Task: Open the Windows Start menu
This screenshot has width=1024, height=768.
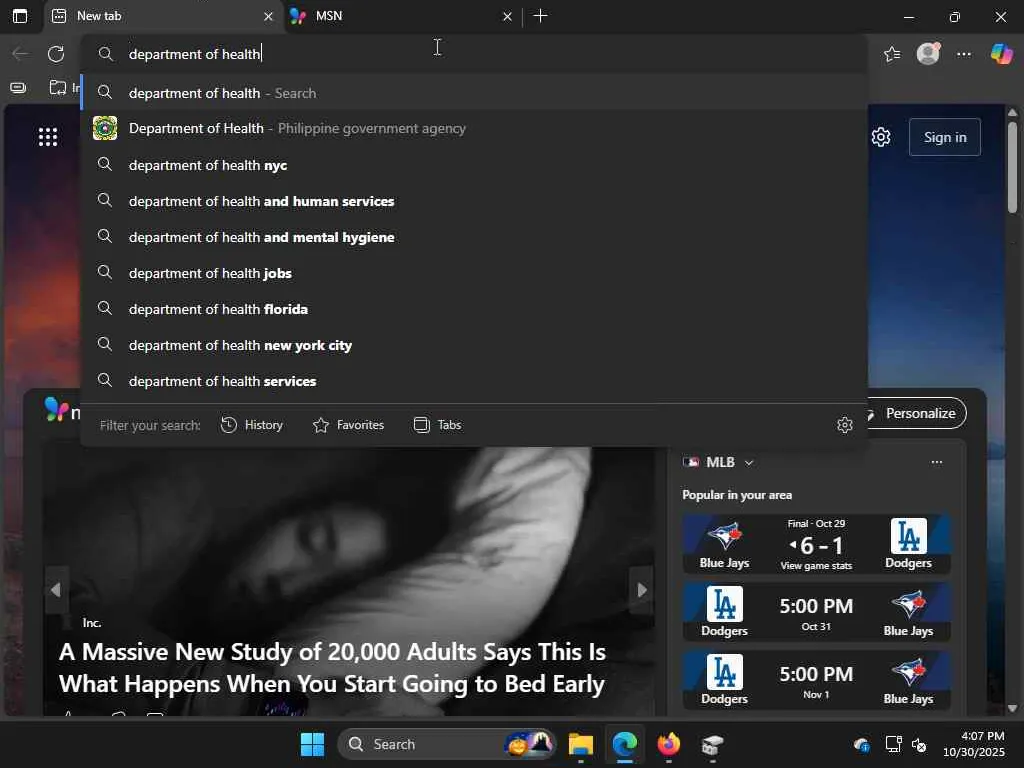Action: 312,744
